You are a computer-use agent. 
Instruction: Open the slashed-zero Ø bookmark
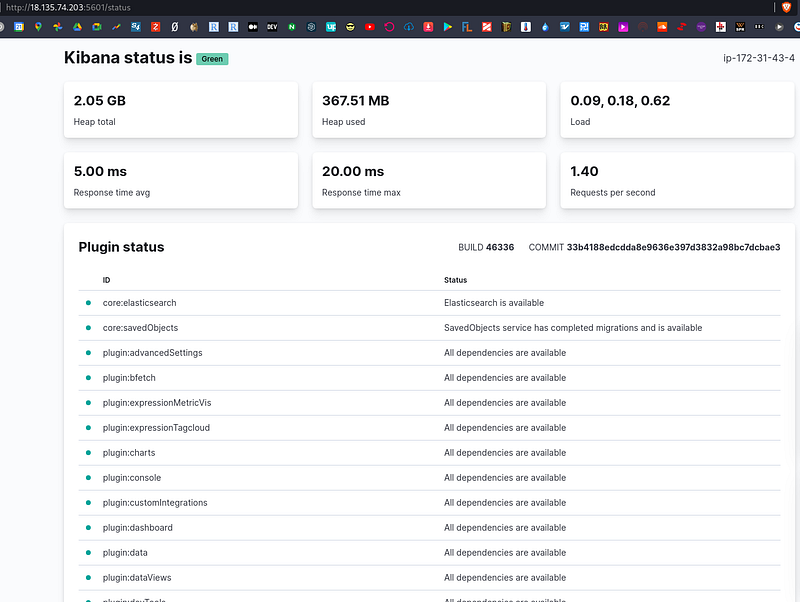(x=174, y=27)
